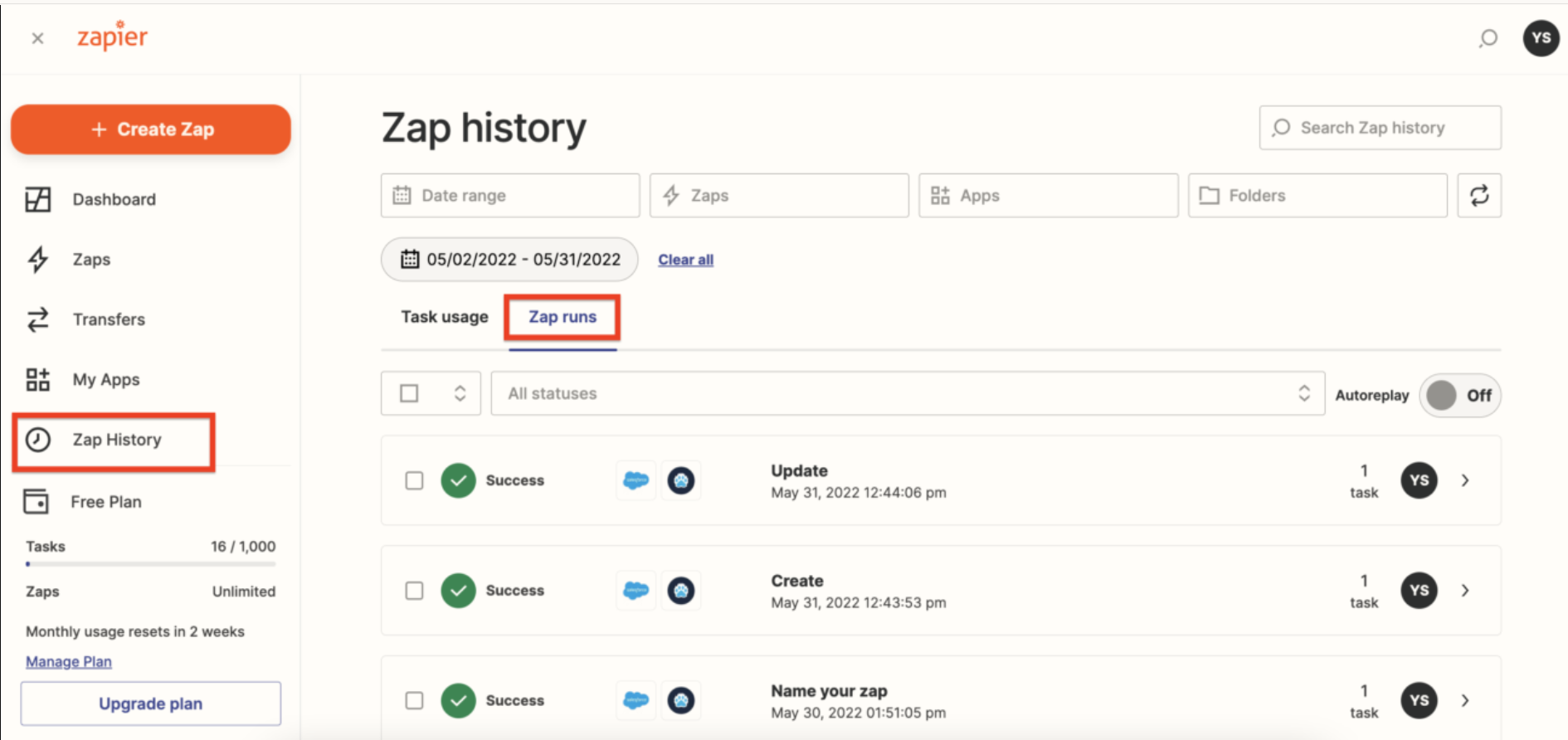Click the YS avatar on Name your zap run
Image resolution: width=1568 pixels, height=740 pixels.
coord(1419,701)
